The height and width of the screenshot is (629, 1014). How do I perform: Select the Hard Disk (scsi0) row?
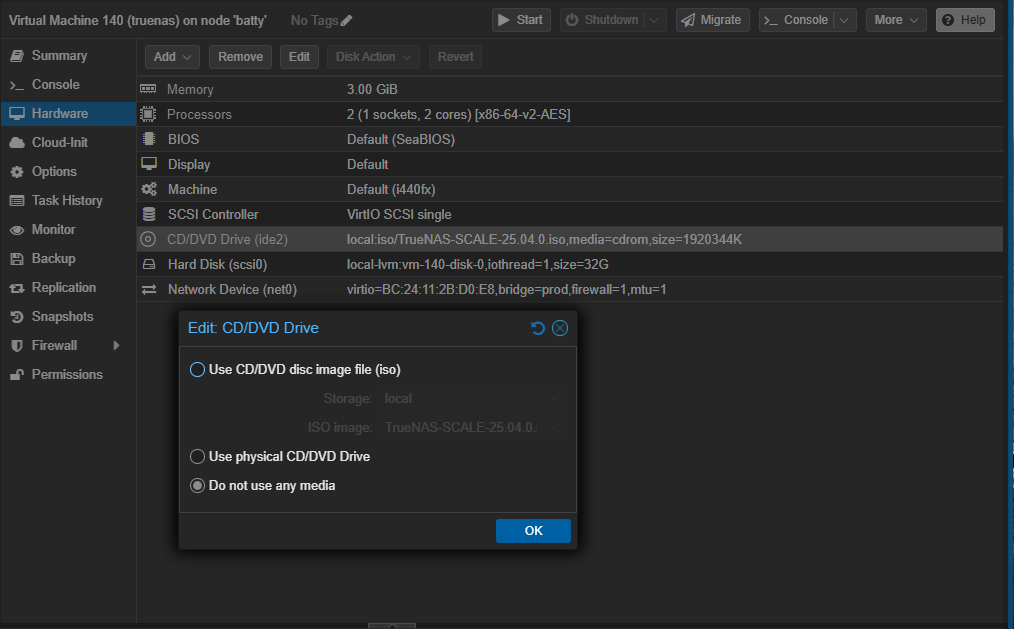pos(217,264)
